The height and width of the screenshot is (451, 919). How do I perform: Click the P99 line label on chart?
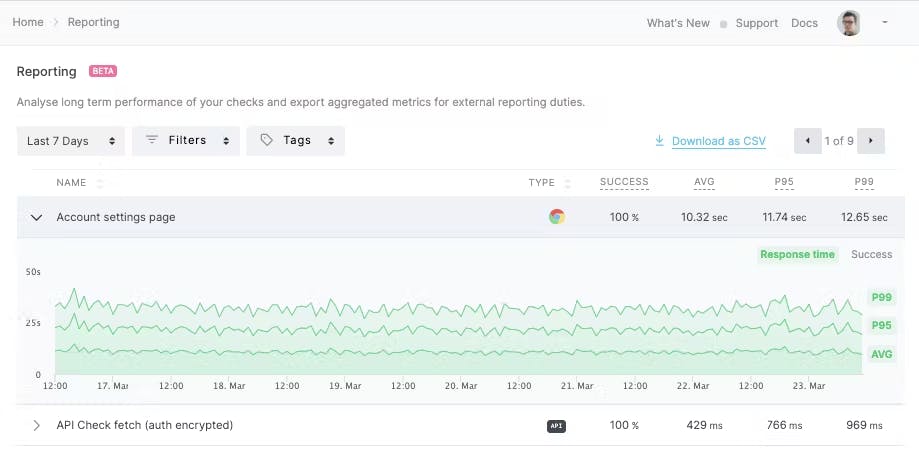pos(880,297)
